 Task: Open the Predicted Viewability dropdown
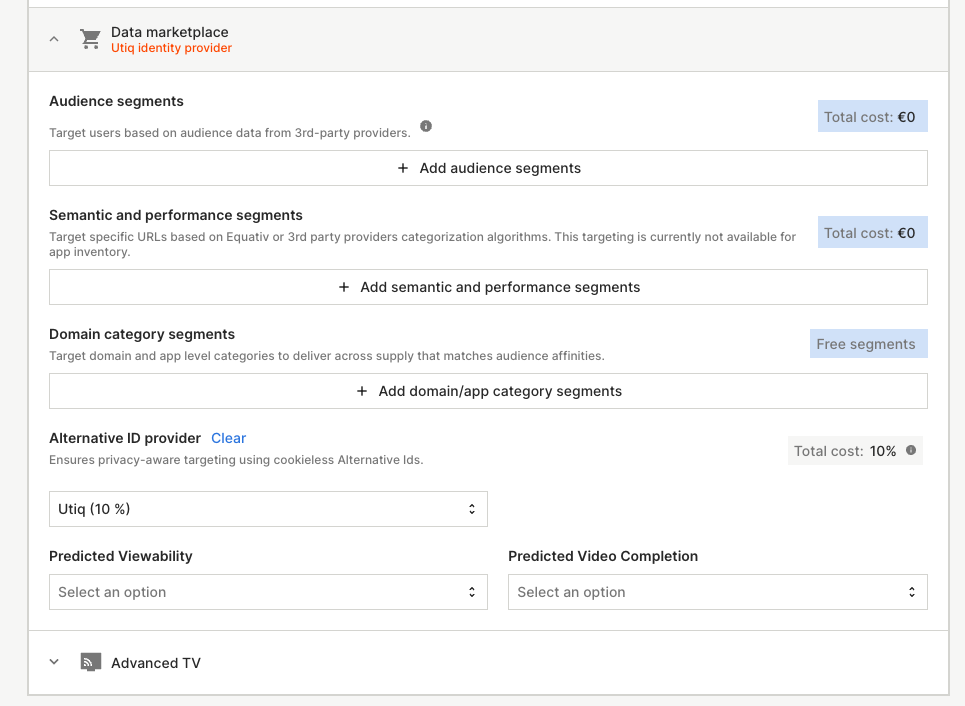[268, 592]
